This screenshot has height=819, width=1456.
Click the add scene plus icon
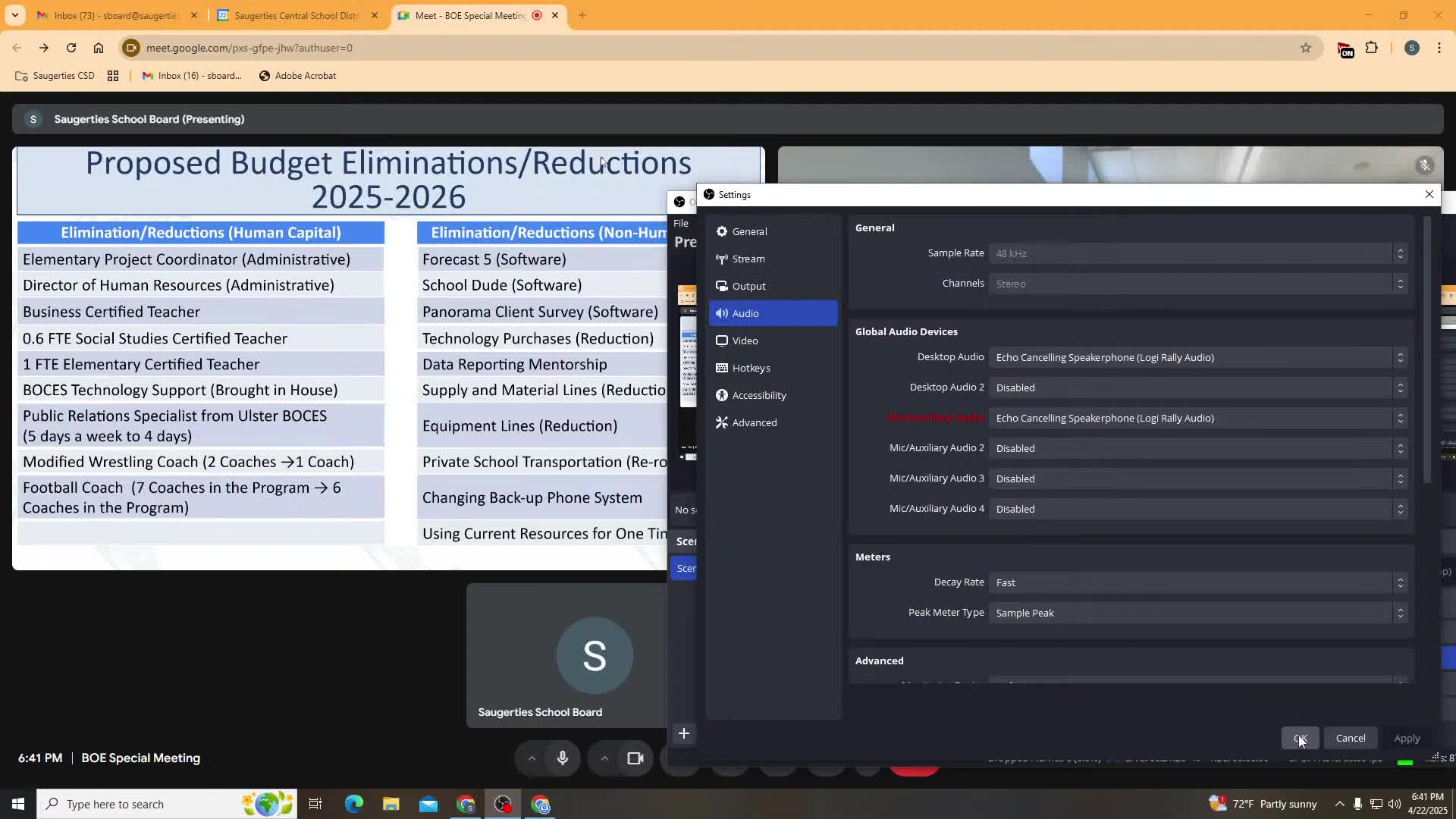(683, 733)
